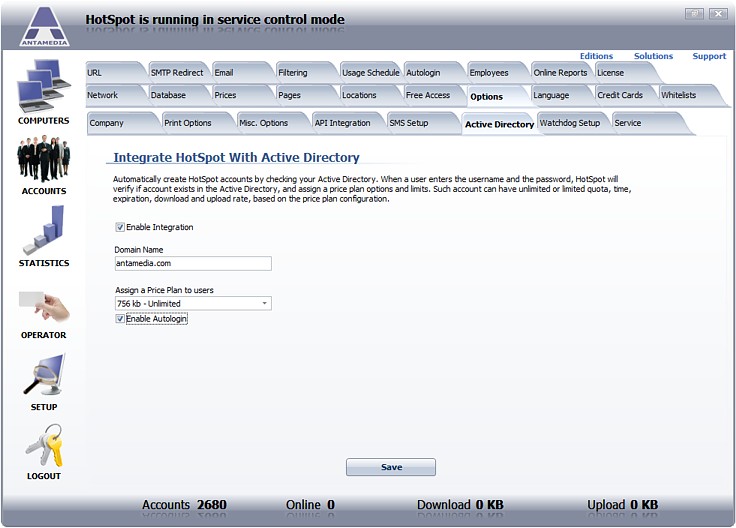Switch to the SMTP Redirect tab
Image resolution: width=736 pixels, height=528 pixels.
(x=177, y=73)
